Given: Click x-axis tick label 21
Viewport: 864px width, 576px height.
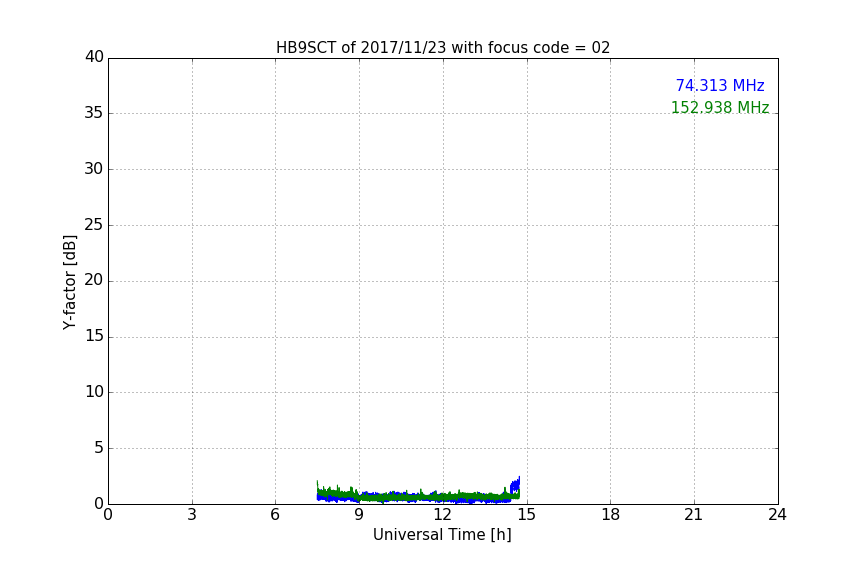Looking at the screenshot, I should tap(694, 515).
